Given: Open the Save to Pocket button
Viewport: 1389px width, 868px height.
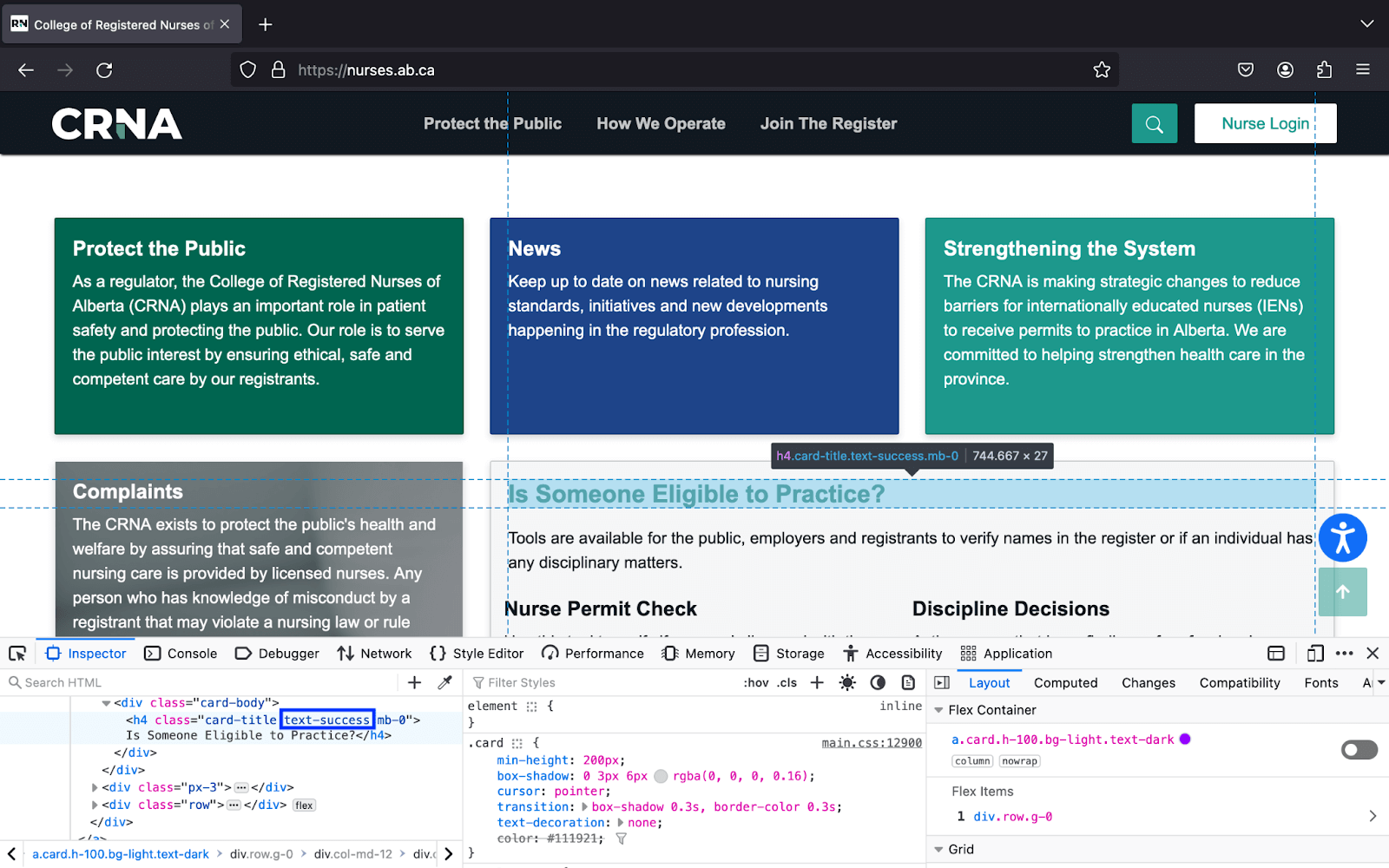Looking at the screenshot, I should click(x=1246, y=70).
